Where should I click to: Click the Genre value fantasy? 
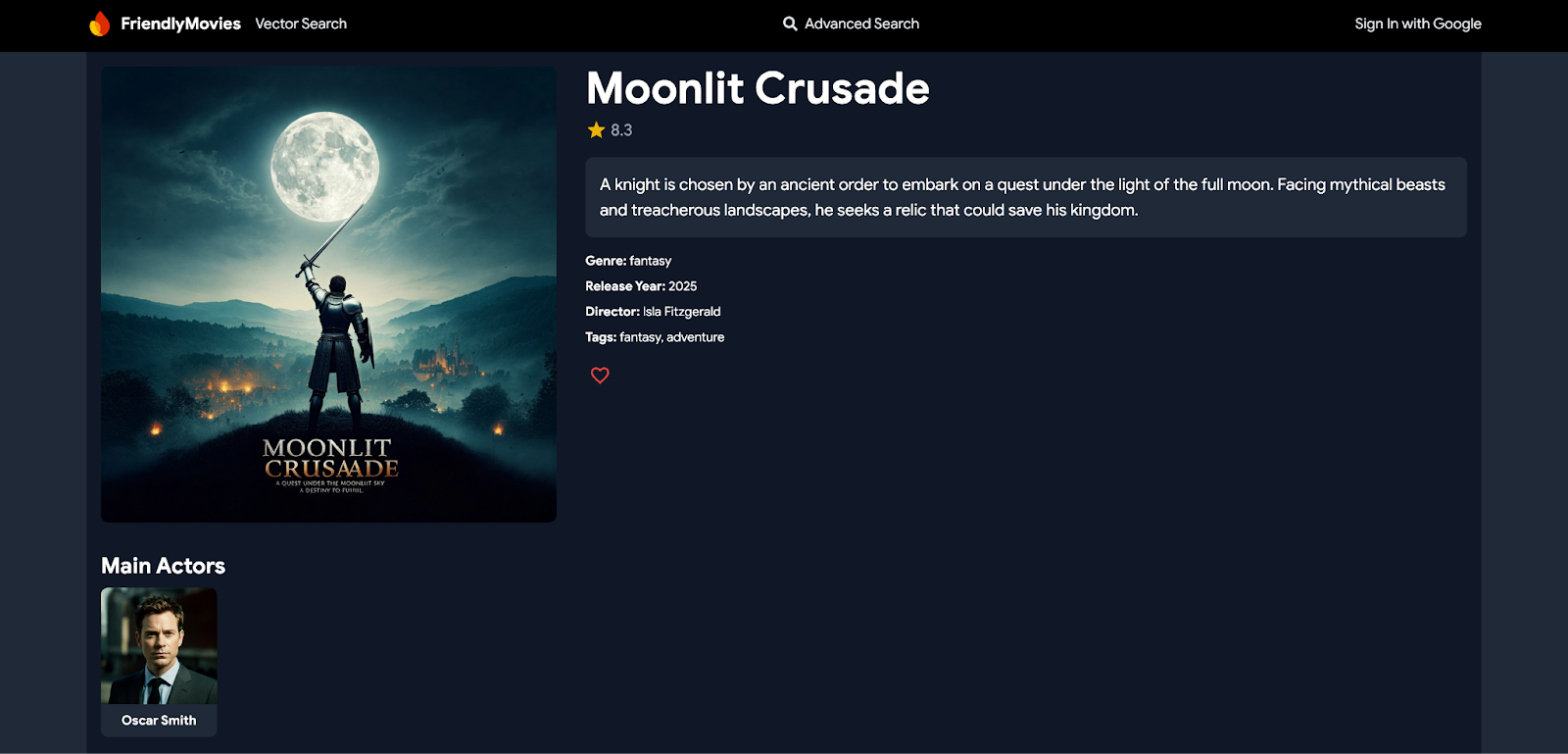(x=651, y=261)
